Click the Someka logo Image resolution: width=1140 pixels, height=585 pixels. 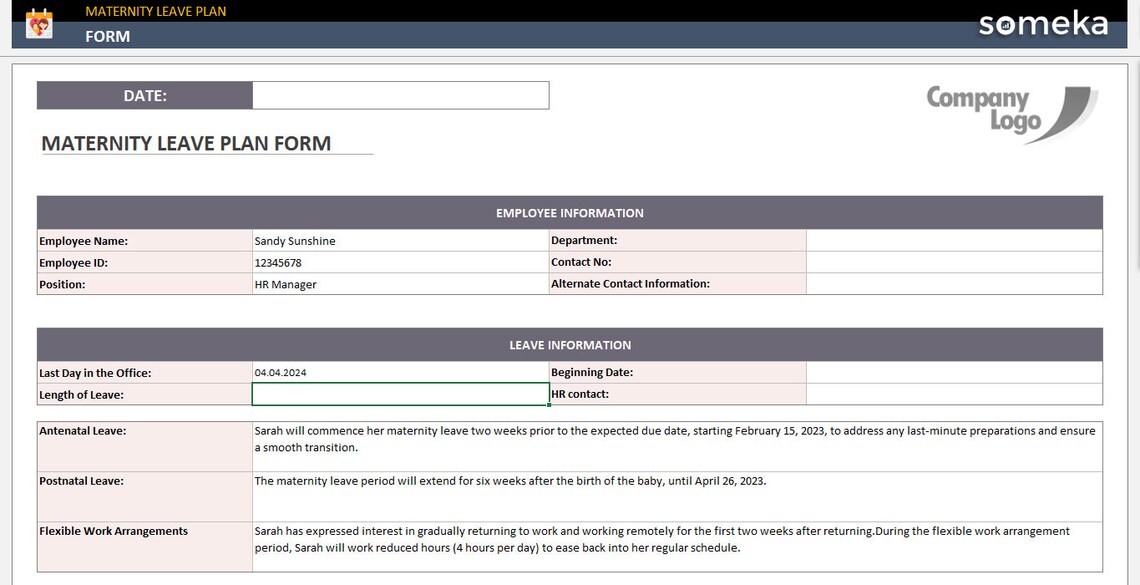click(x=1043, y=23)
